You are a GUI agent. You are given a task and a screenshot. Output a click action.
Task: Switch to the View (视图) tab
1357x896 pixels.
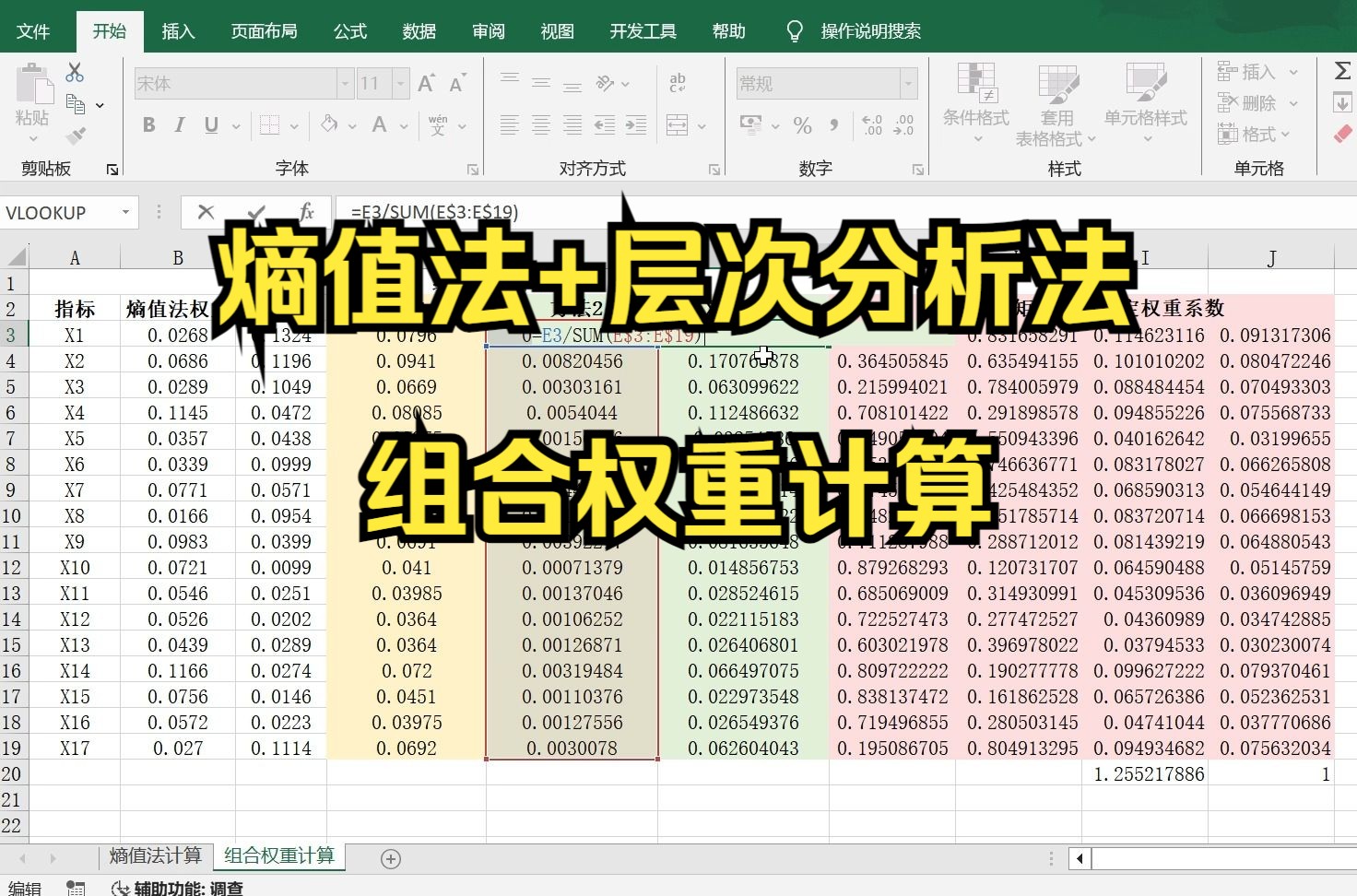[557, 31]
